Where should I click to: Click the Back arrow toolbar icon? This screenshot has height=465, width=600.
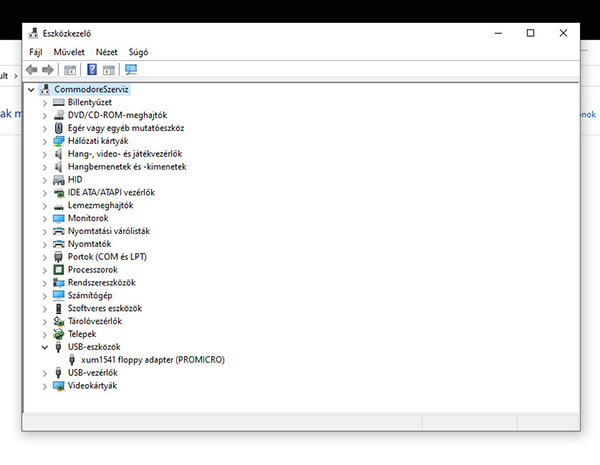[x=32, y=70]
